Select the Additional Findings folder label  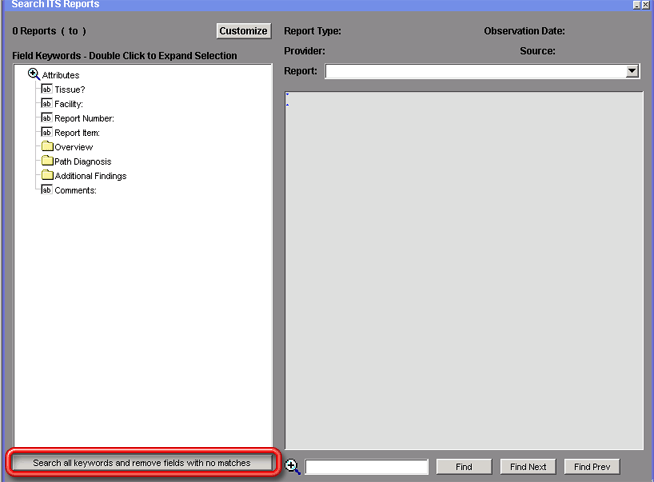coord(91,176)
